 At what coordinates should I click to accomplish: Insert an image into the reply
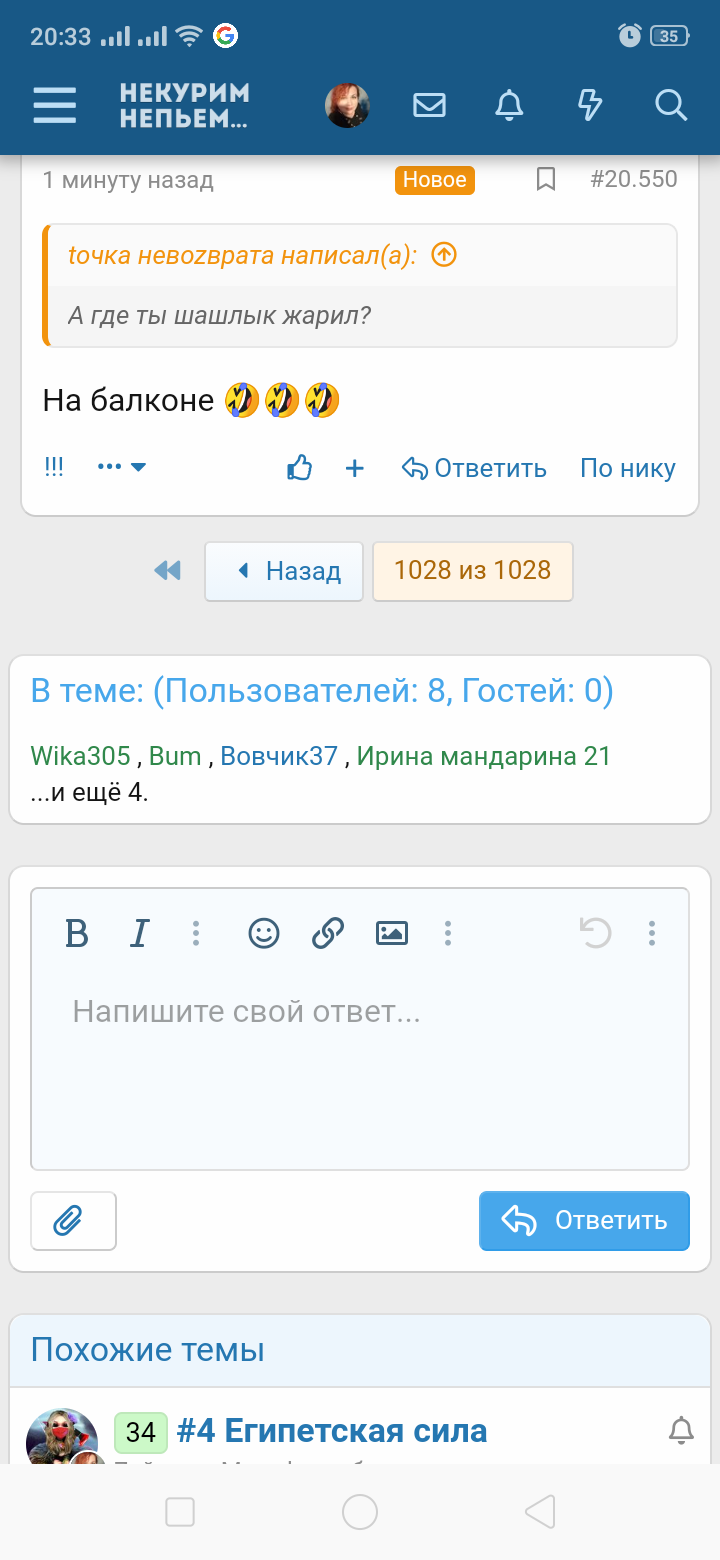click(391, 934)
